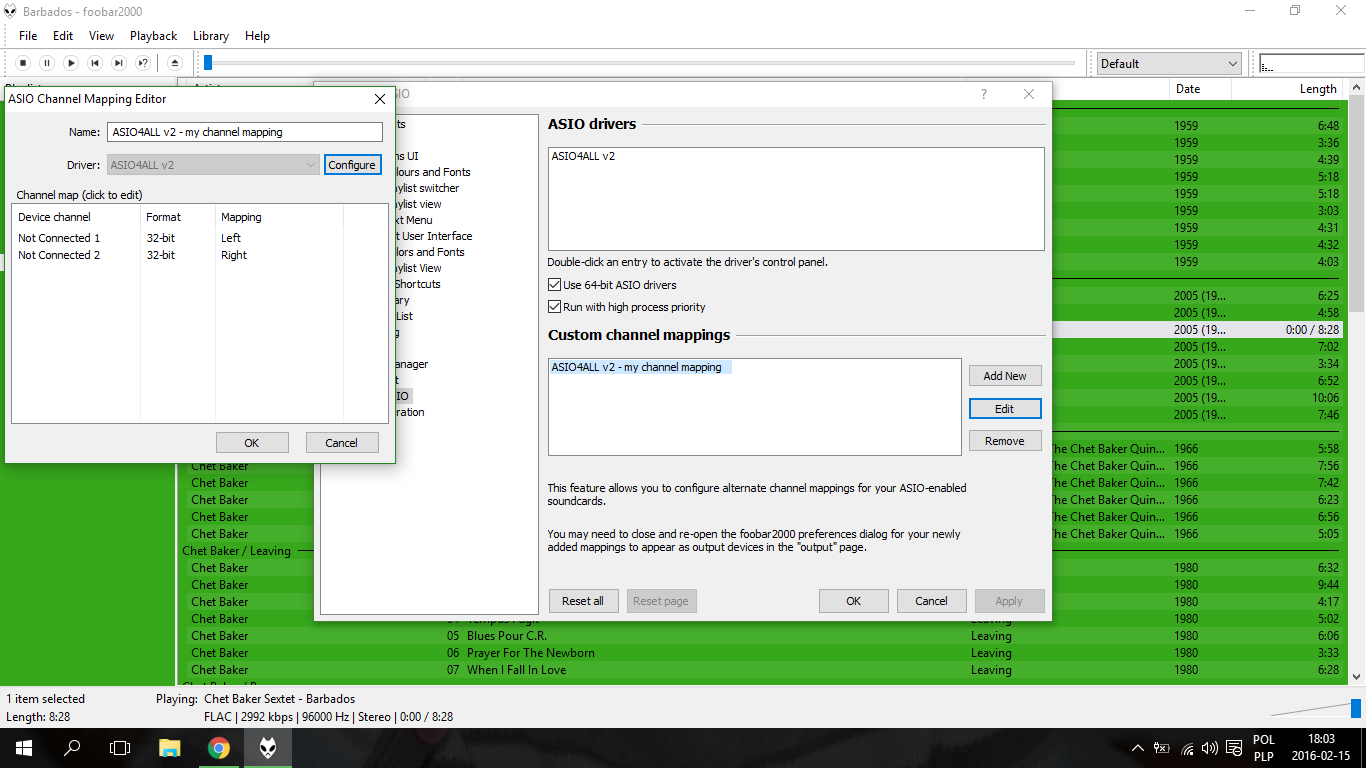Open the Help menu

(257, 35)
